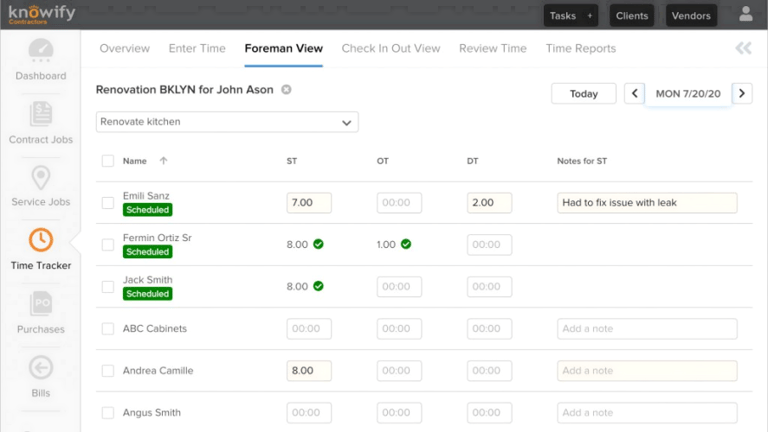
Task: Click Jack Smith OT time field
Action: [399, 287]
